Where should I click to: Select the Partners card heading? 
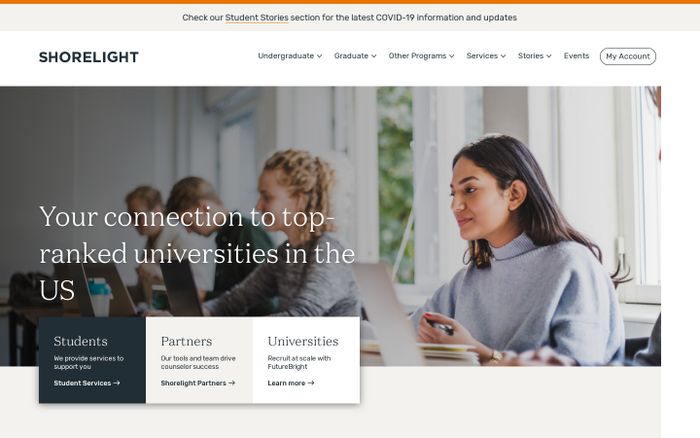point(187,341)
